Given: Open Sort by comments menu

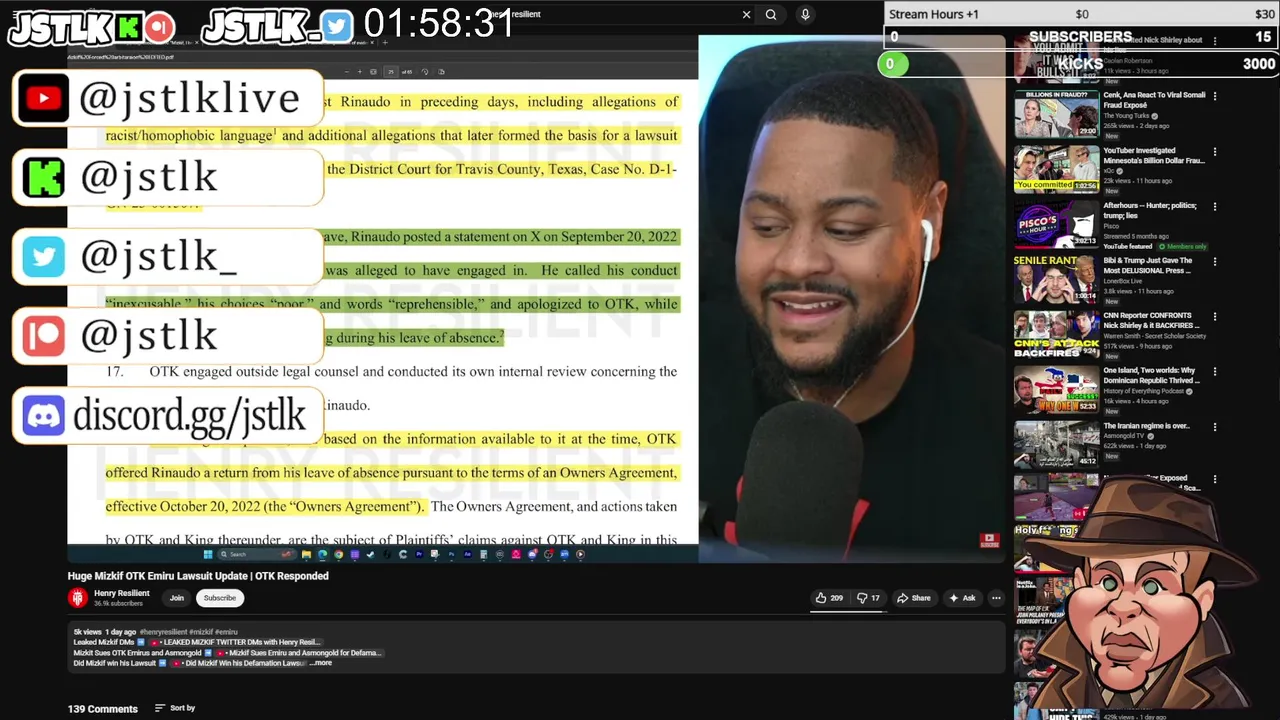Looking at the screenshot, I should point(175,708).
